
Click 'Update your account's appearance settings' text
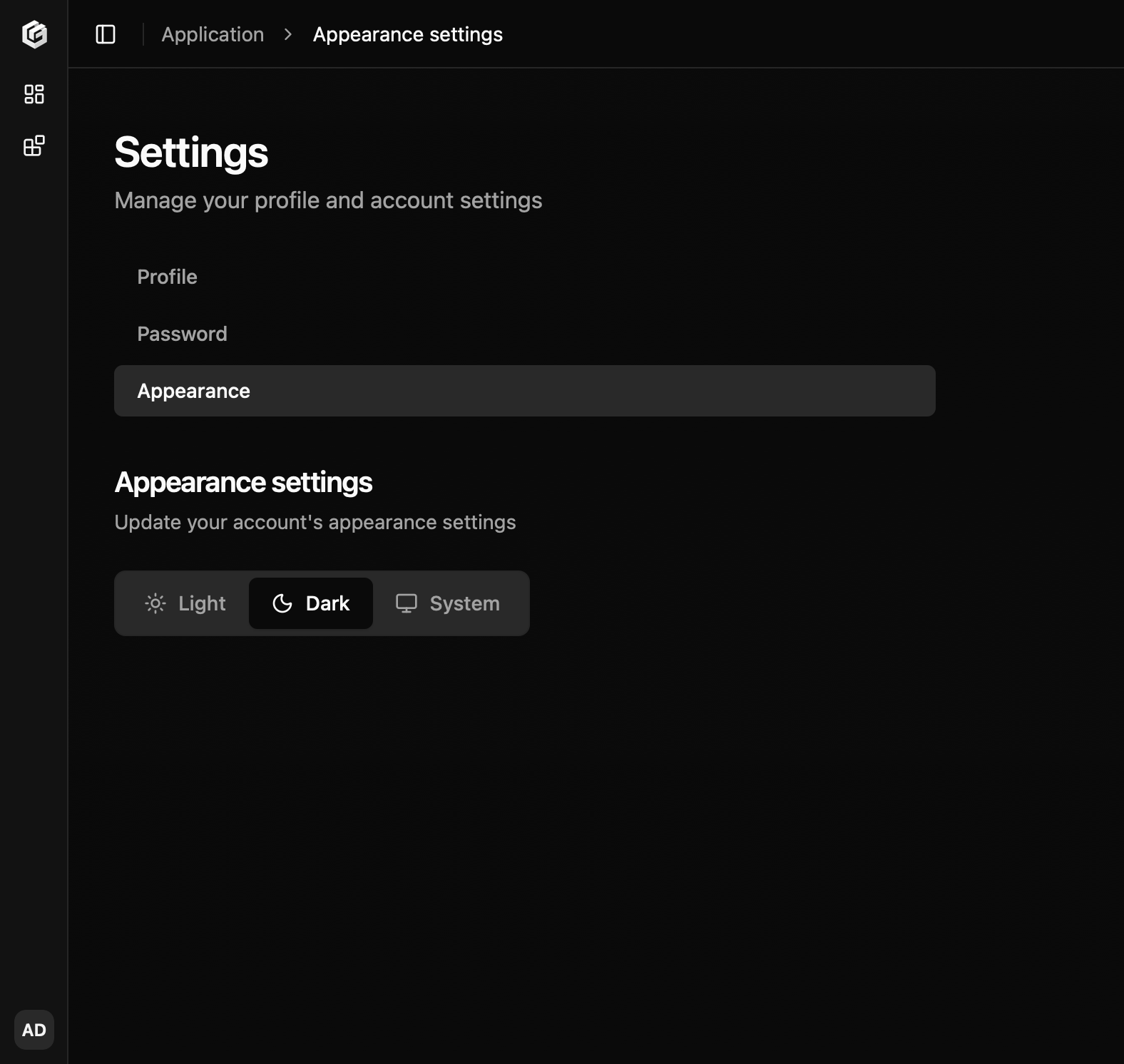pyautogui.click(x=315, y=522)
